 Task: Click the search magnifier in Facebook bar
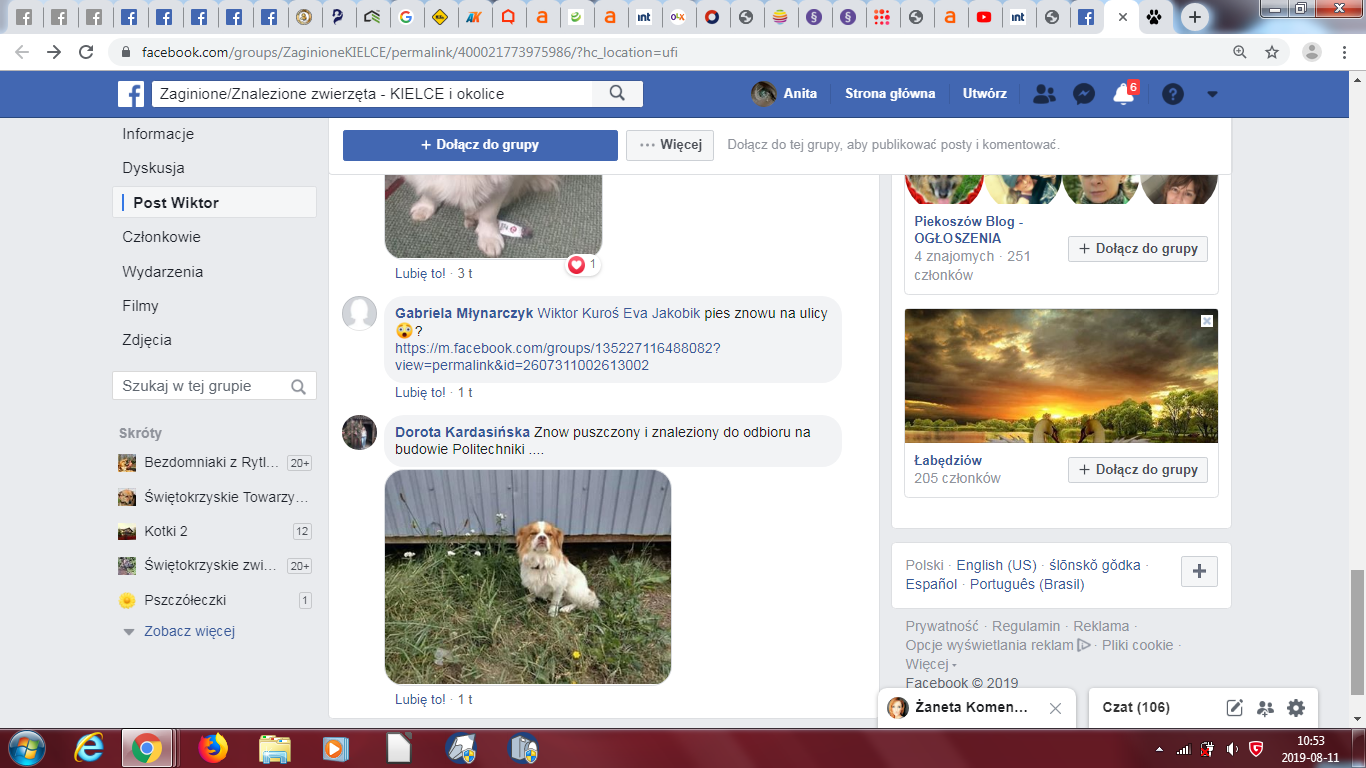[x=617, y=93]
